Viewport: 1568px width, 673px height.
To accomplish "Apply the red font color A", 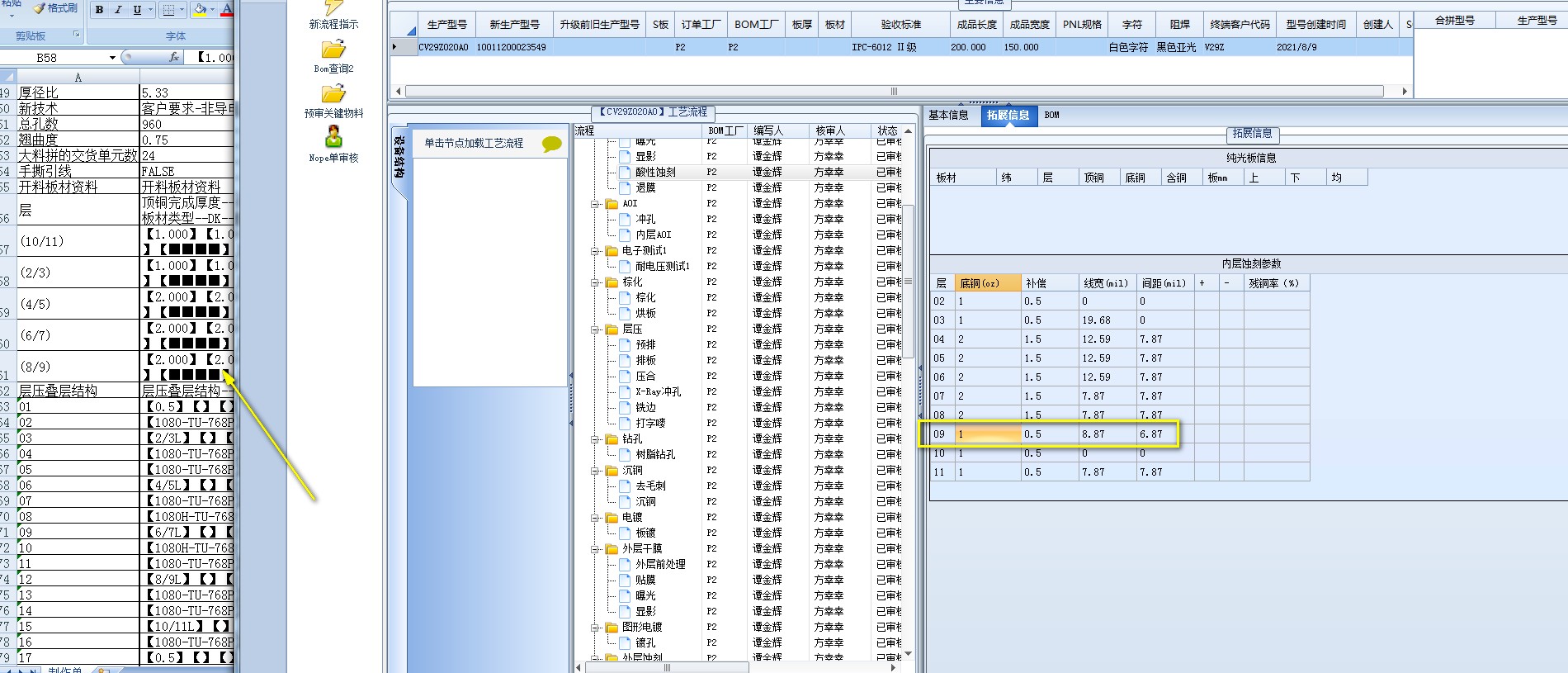I will 227,10.
